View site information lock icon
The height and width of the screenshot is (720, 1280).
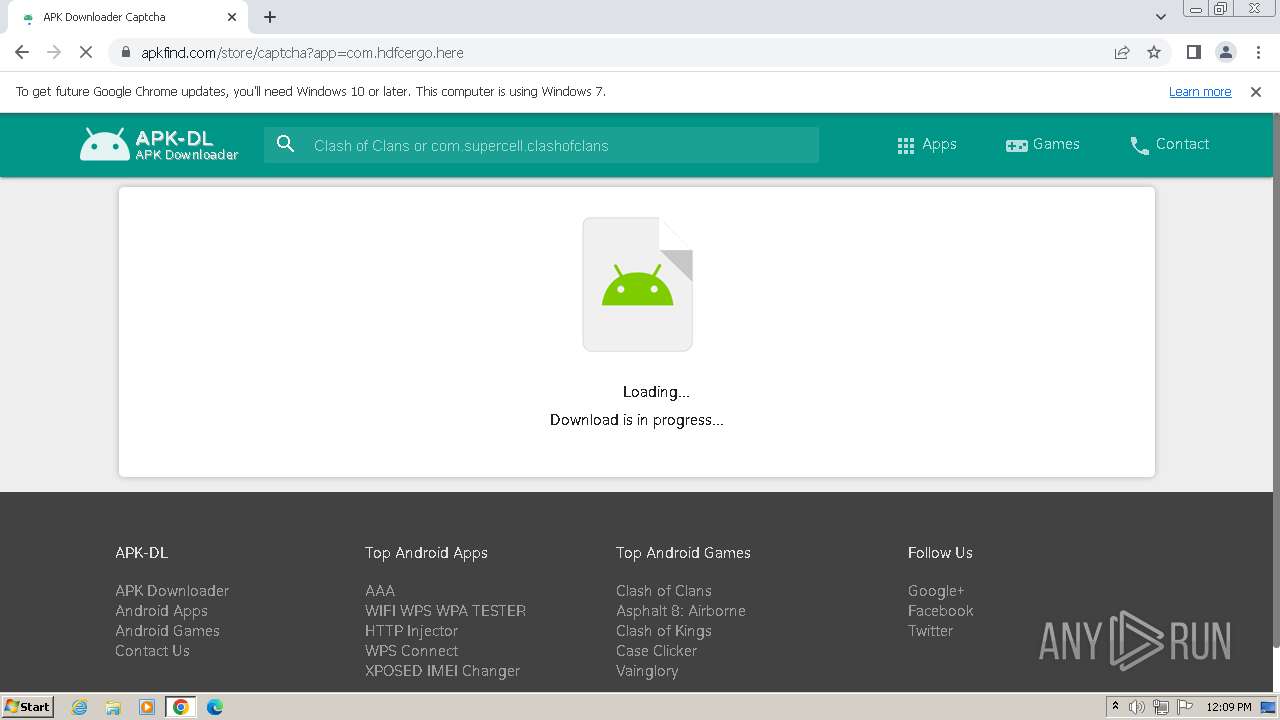(125, 52)
